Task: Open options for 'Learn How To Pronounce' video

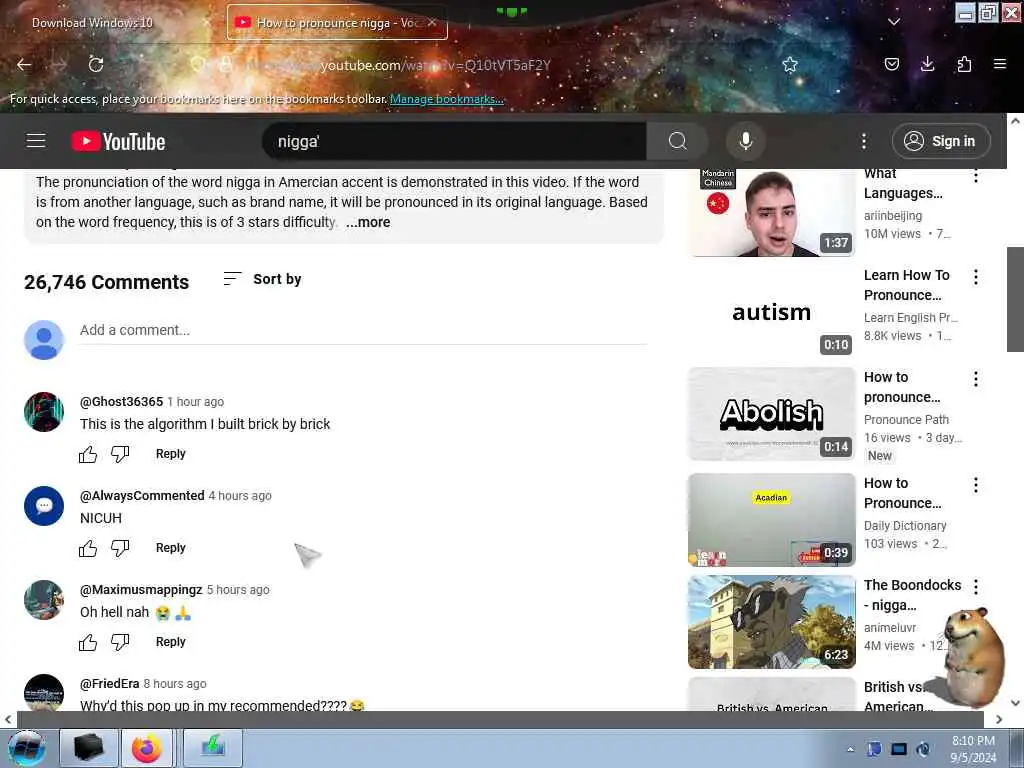Action: [976, 277]
